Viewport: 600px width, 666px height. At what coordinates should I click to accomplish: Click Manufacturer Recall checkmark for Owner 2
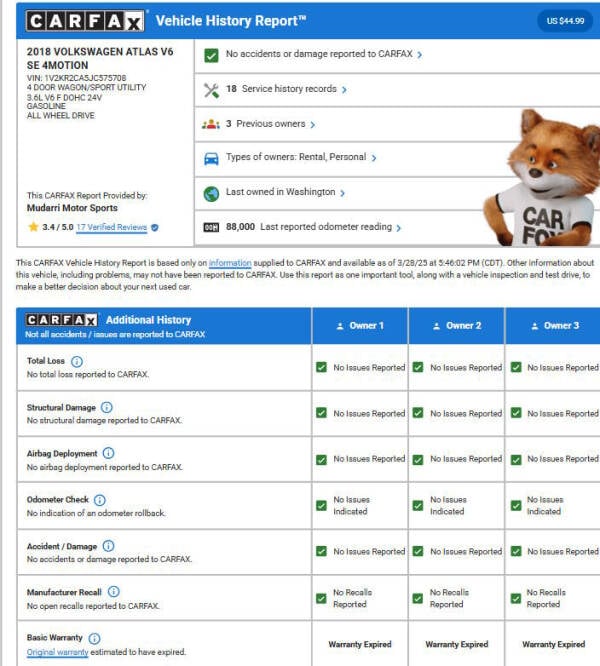tap(418, 598)
